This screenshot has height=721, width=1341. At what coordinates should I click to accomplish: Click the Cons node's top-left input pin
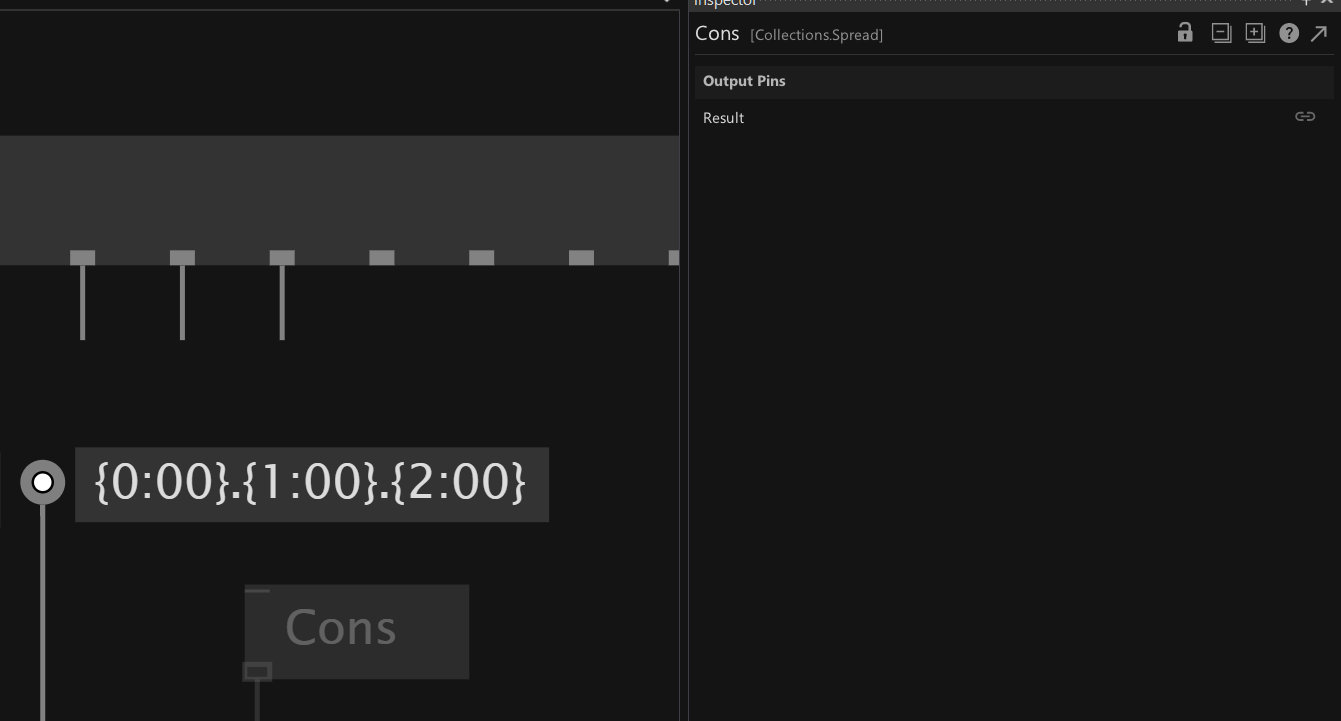click(258, 591)
